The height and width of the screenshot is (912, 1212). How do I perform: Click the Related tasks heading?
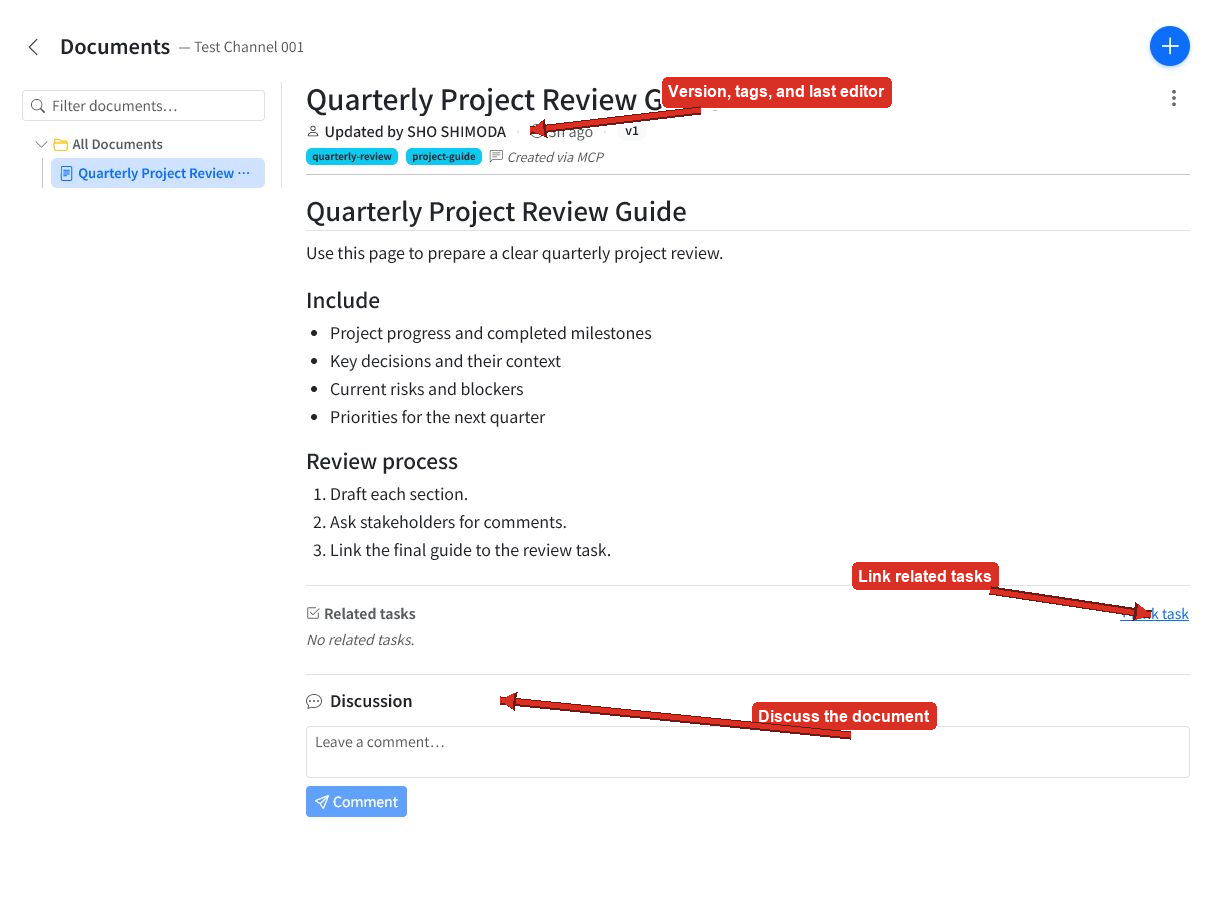click(x=370, y=613)
